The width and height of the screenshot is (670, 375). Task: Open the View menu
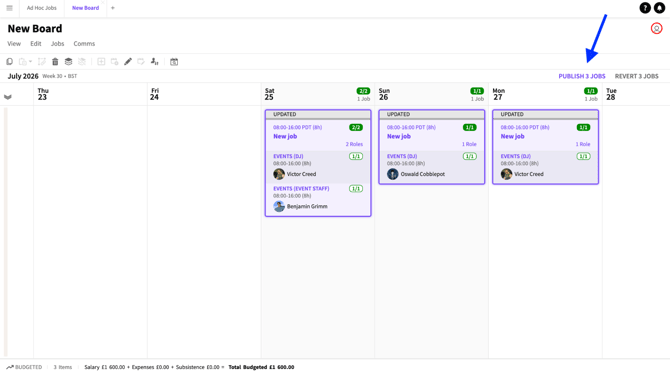[x=14, y=44]
